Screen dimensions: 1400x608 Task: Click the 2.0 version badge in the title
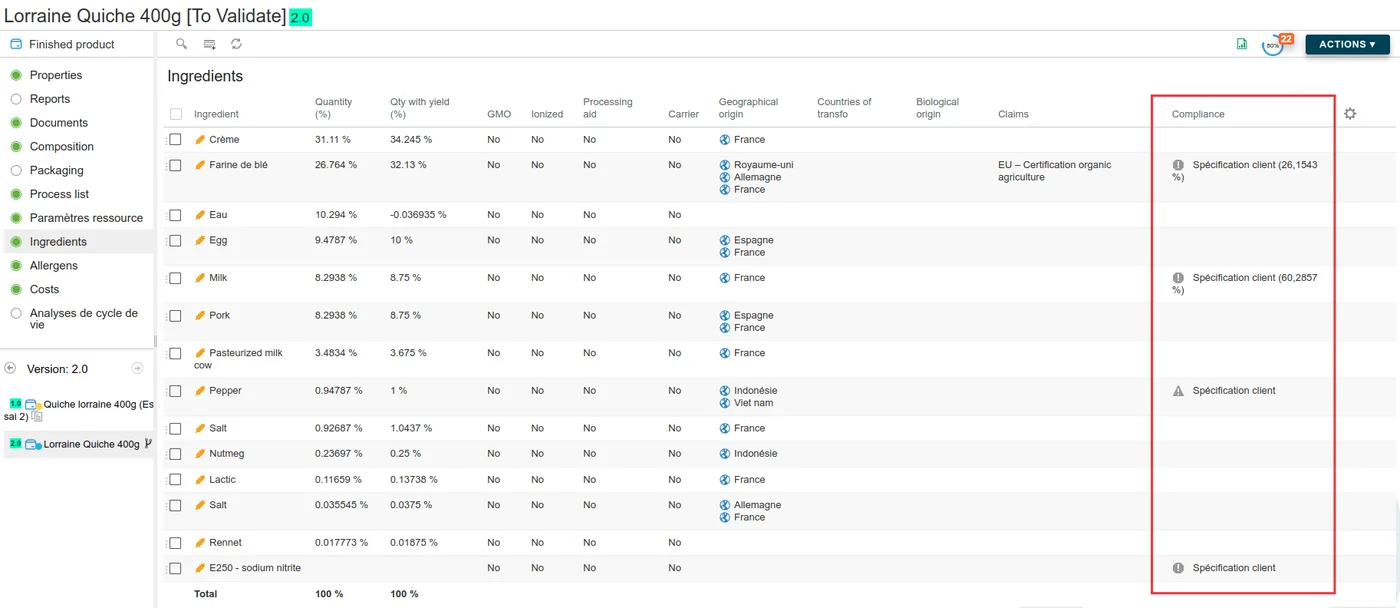click(300, 18)
